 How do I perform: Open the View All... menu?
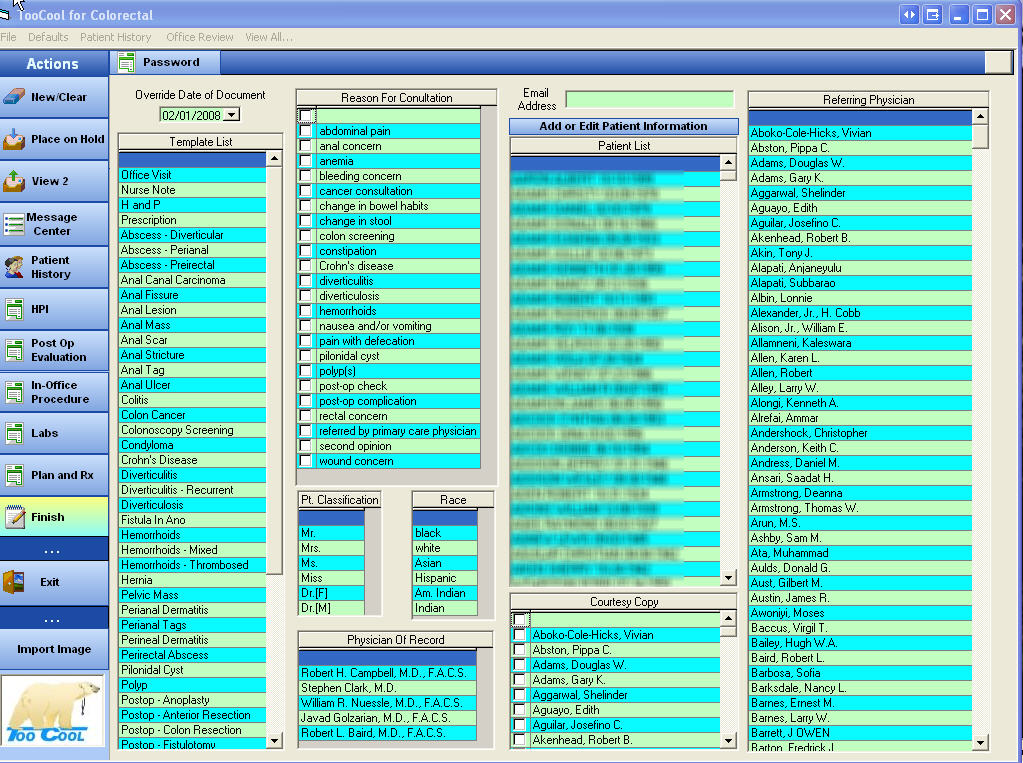pos(269,37)
